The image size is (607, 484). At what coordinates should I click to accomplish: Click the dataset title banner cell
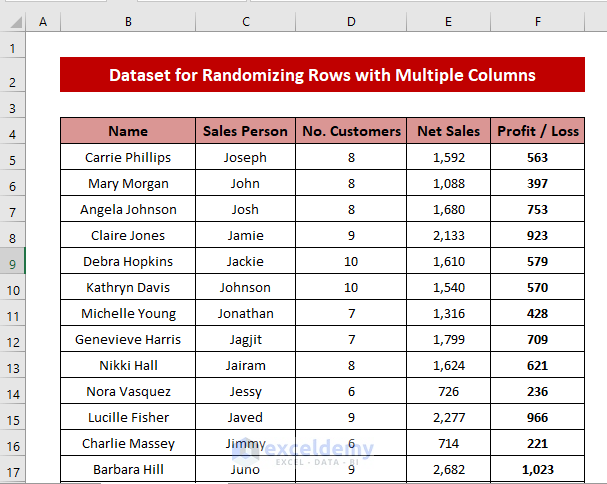(322, 75)
